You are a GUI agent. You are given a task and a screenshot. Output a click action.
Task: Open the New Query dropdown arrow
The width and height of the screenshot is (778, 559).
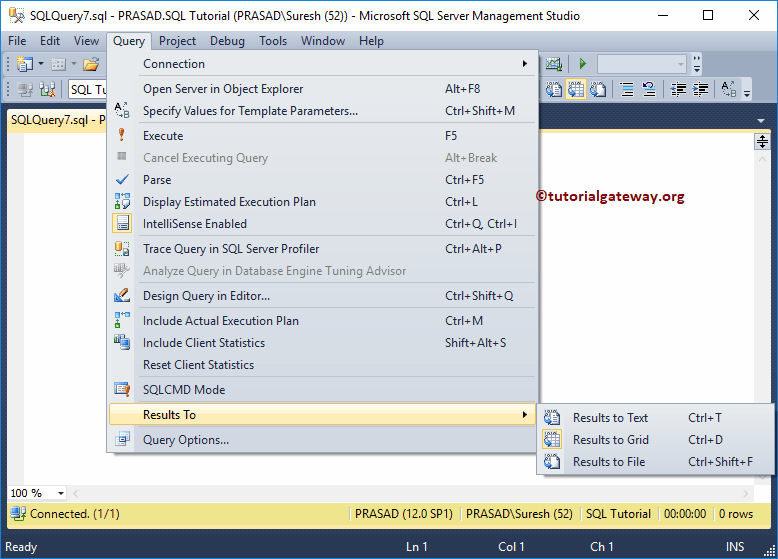[41, 64]
